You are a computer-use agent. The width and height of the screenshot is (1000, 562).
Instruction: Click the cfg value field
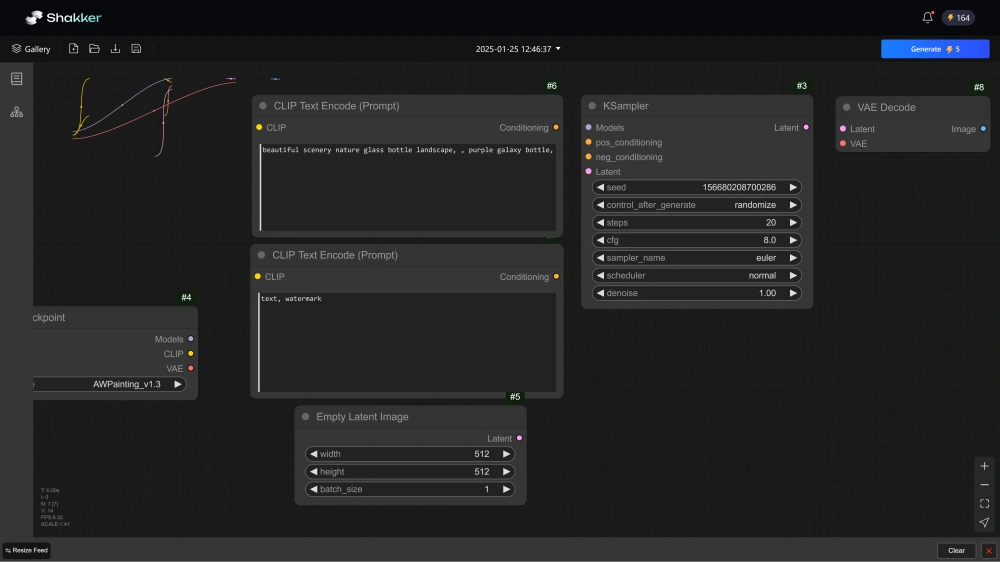[x=696, y=240]
